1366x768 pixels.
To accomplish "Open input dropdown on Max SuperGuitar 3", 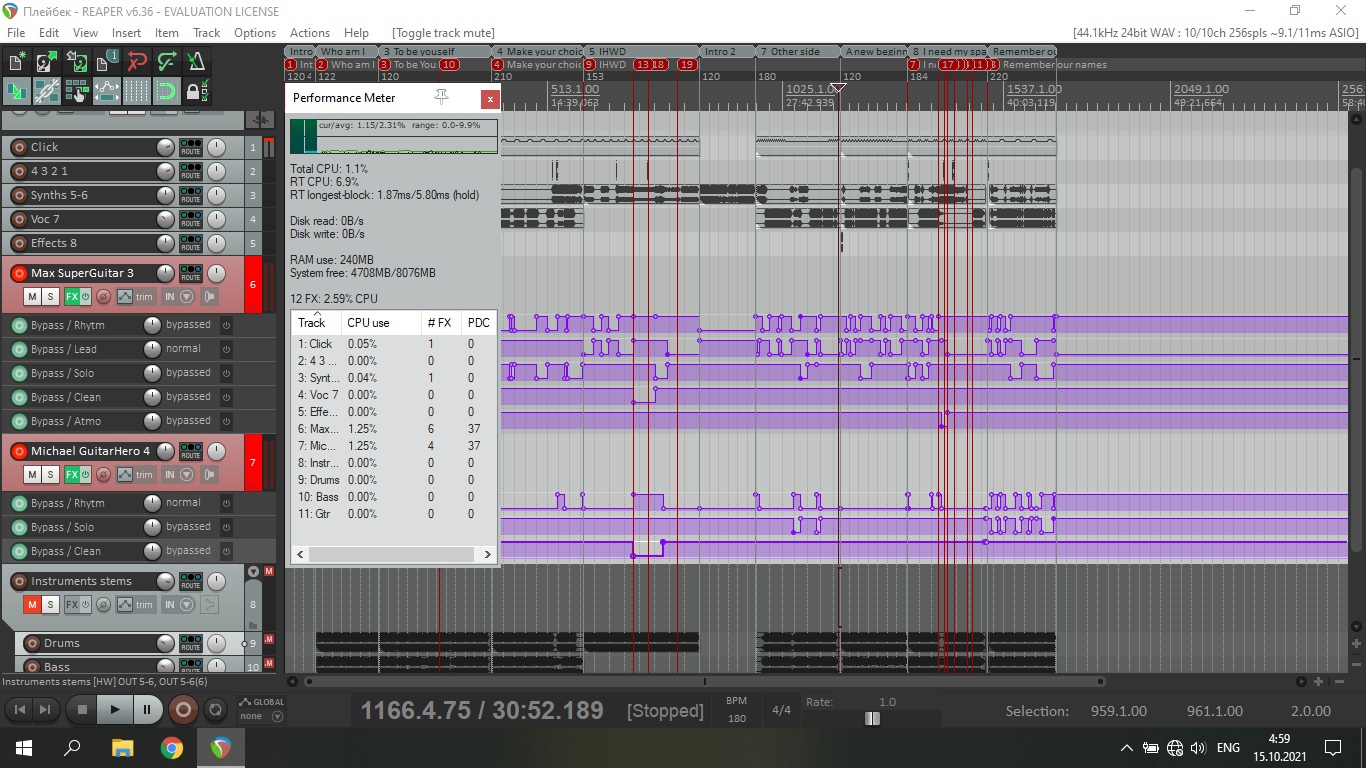I will (x=187, y=297).
